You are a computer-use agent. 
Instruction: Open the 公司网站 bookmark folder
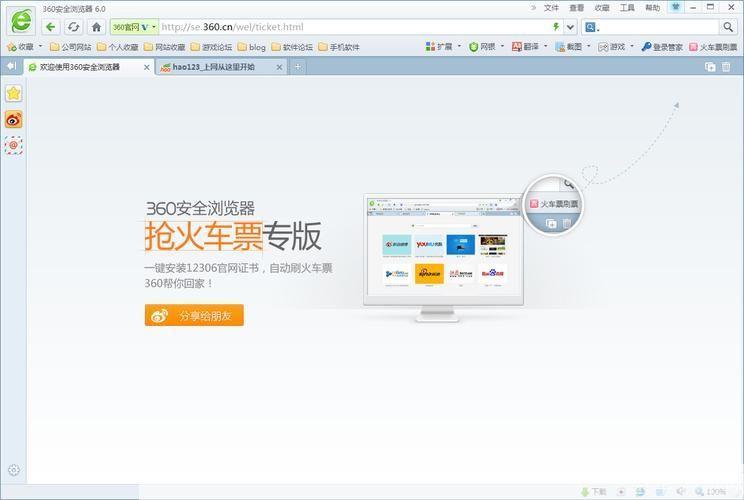pyautogui.click(x=71, y=47)
